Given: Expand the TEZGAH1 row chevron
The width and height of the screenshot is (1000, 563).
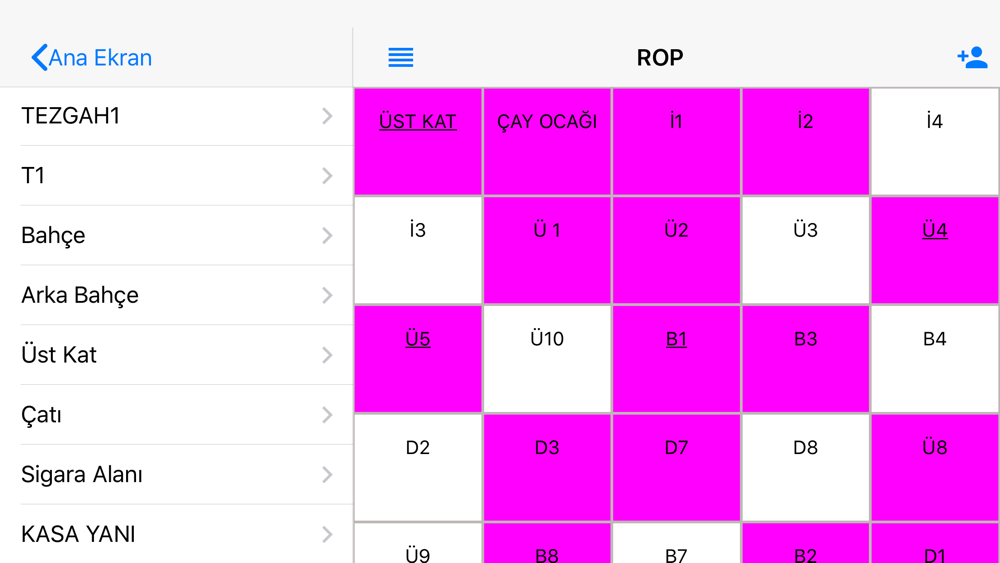Looking at the screenshot, I should coord(327,116).
